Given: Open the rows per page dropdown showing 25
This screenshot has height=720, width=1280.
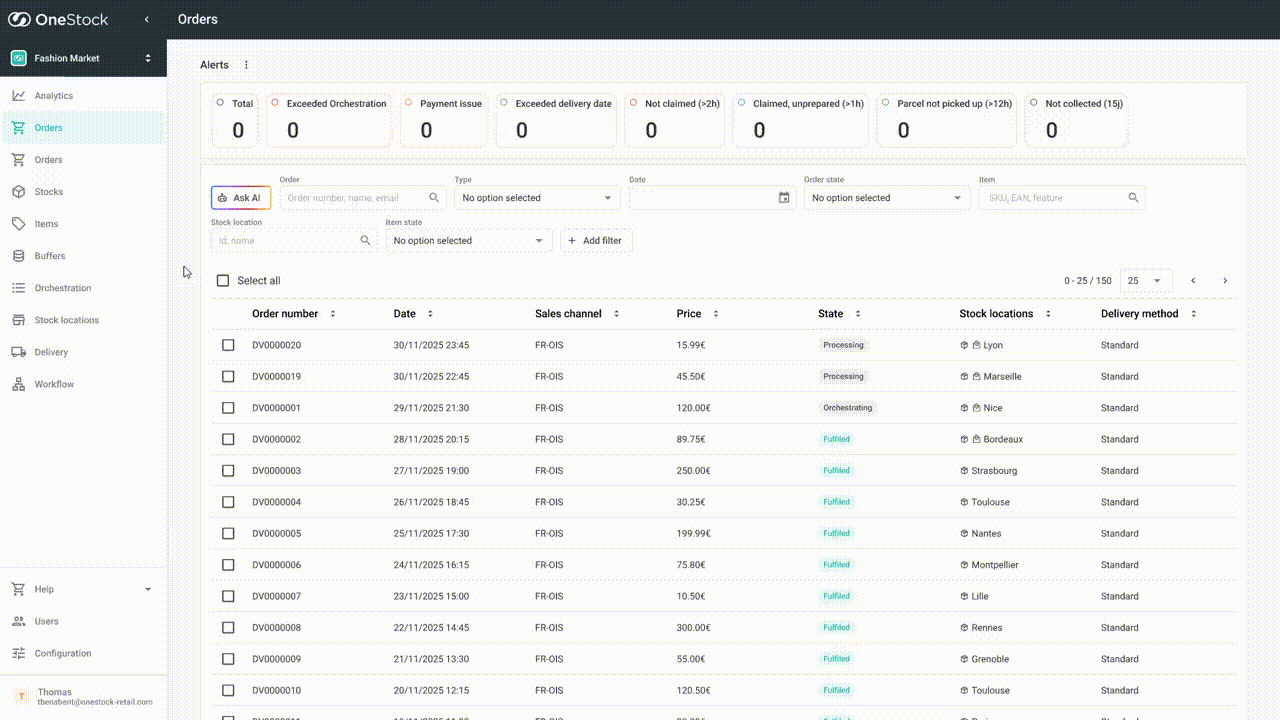Looking at the screenshot, I should (1145, 280).
